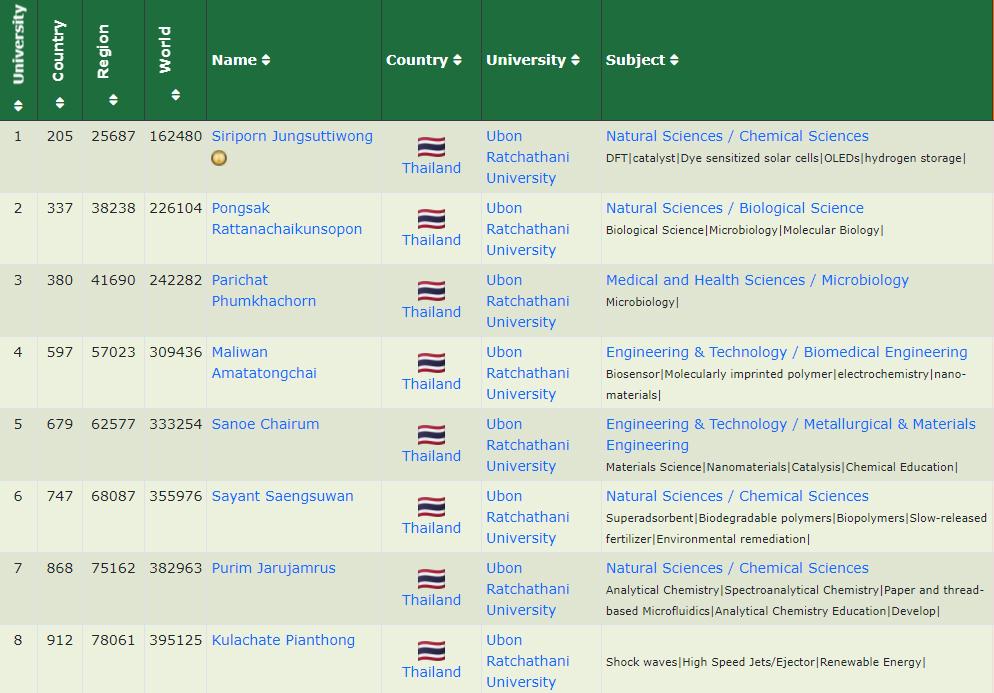Open Ubon Ratchathani University link, Kulachate row
The image size is (994, 693).
pyautogui.click(x=527, y=661)
